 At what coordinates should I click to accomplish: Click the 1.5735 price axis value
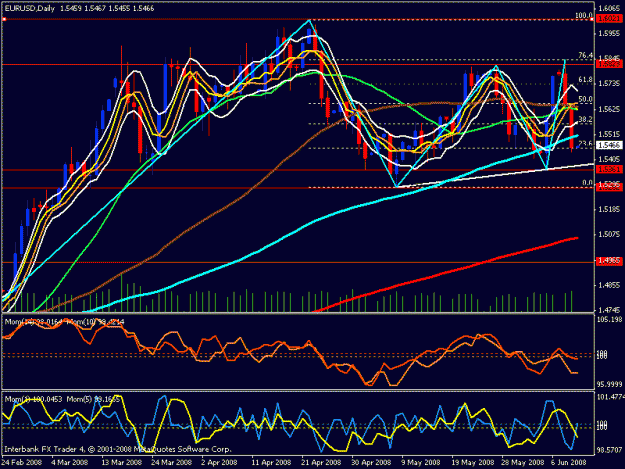(609, 83)
